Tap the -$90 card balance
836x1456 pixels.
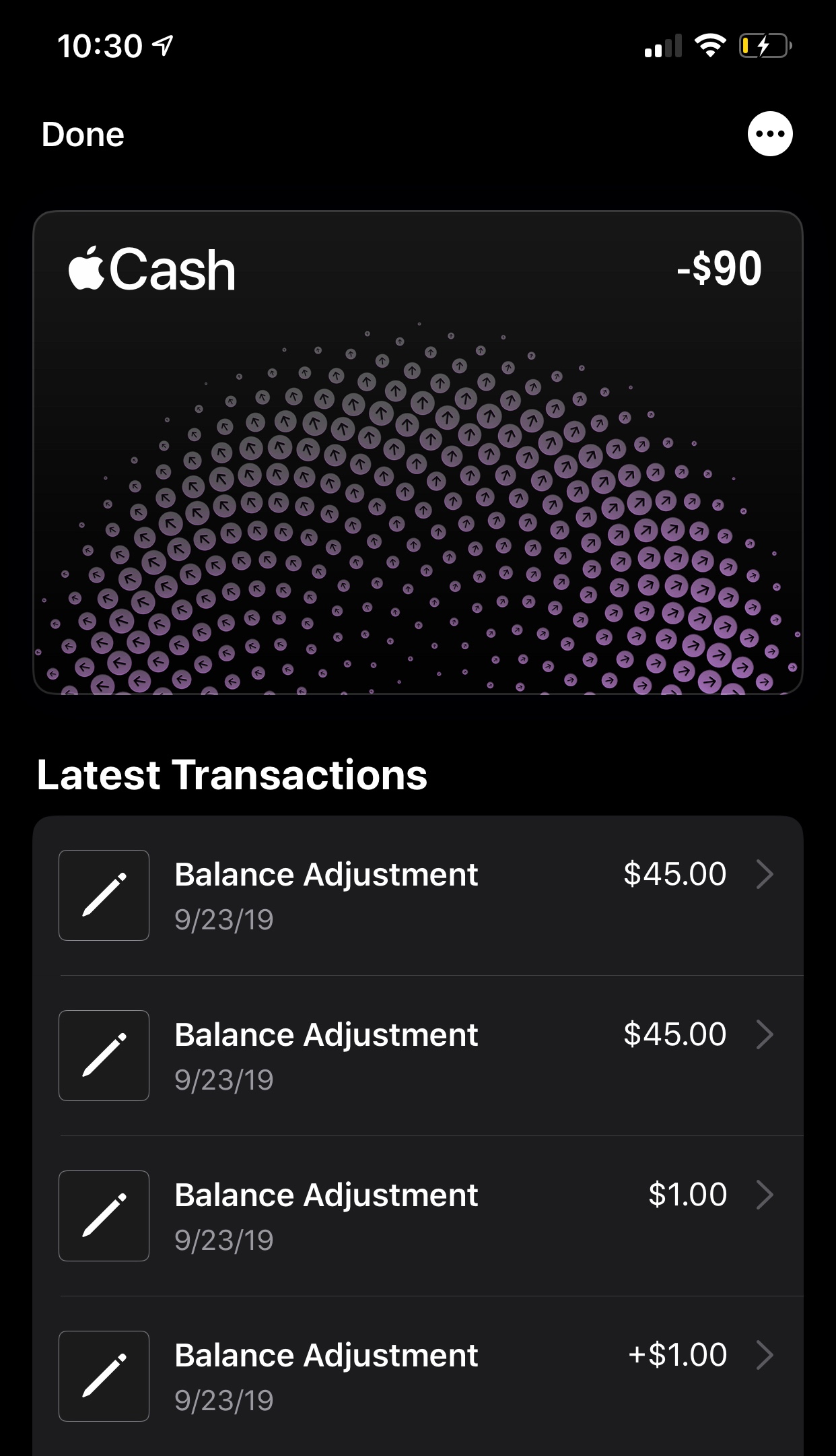tap(718, 269)
